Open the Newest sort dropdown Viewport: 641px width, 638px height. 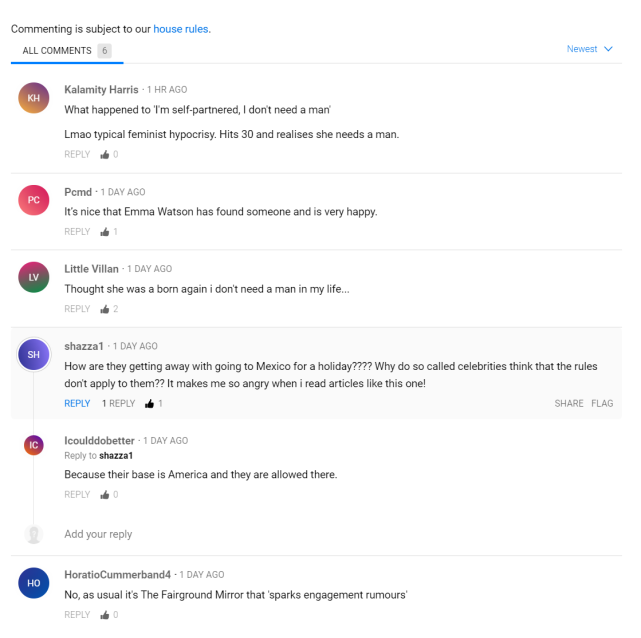click(589, 49)
